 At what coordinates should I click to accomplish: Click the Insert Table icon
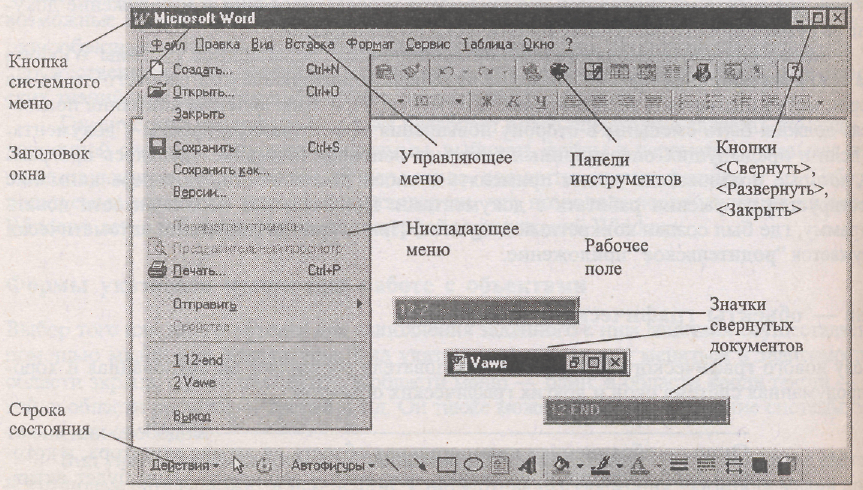click(x=619, y=72)
